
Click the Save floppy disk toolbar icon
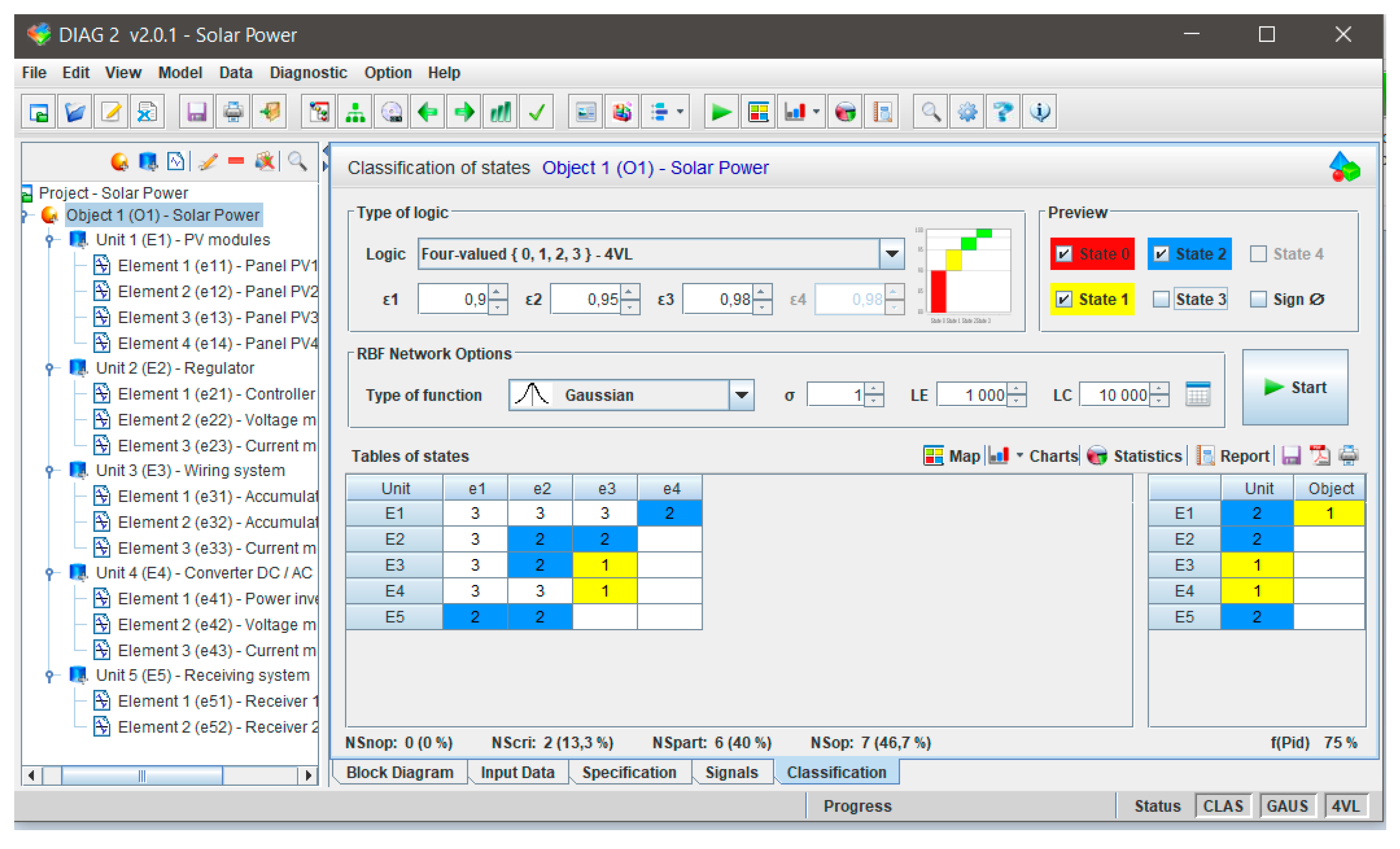pos(197,111)
